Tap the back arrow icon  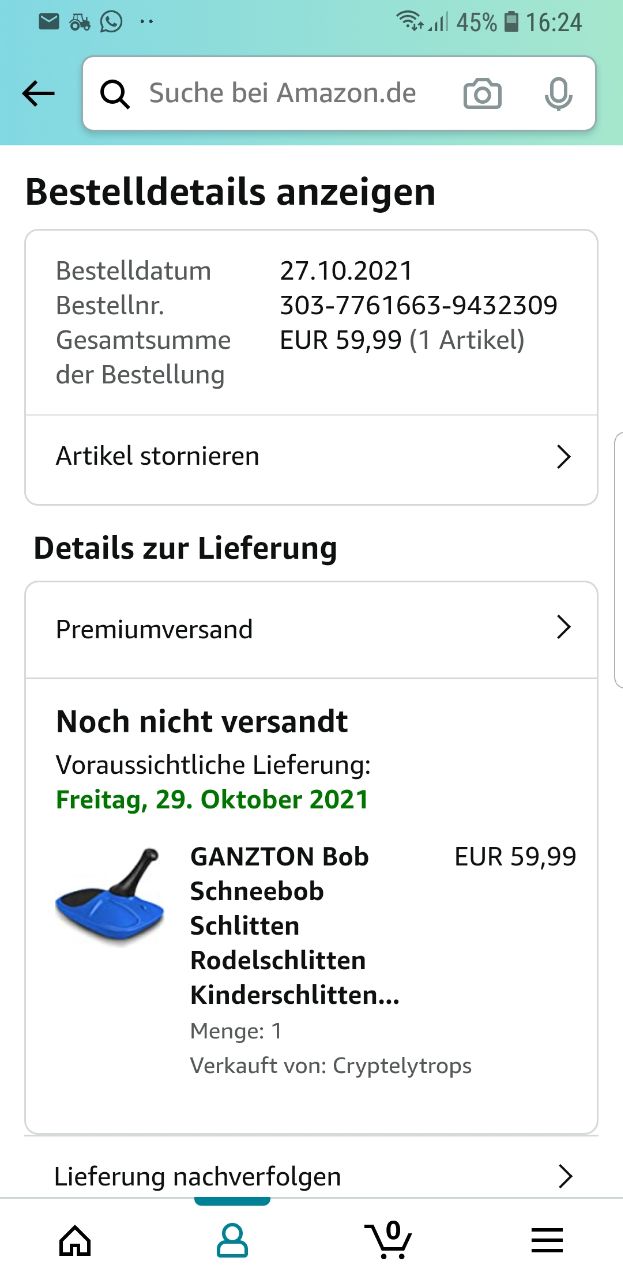point(38,94)
